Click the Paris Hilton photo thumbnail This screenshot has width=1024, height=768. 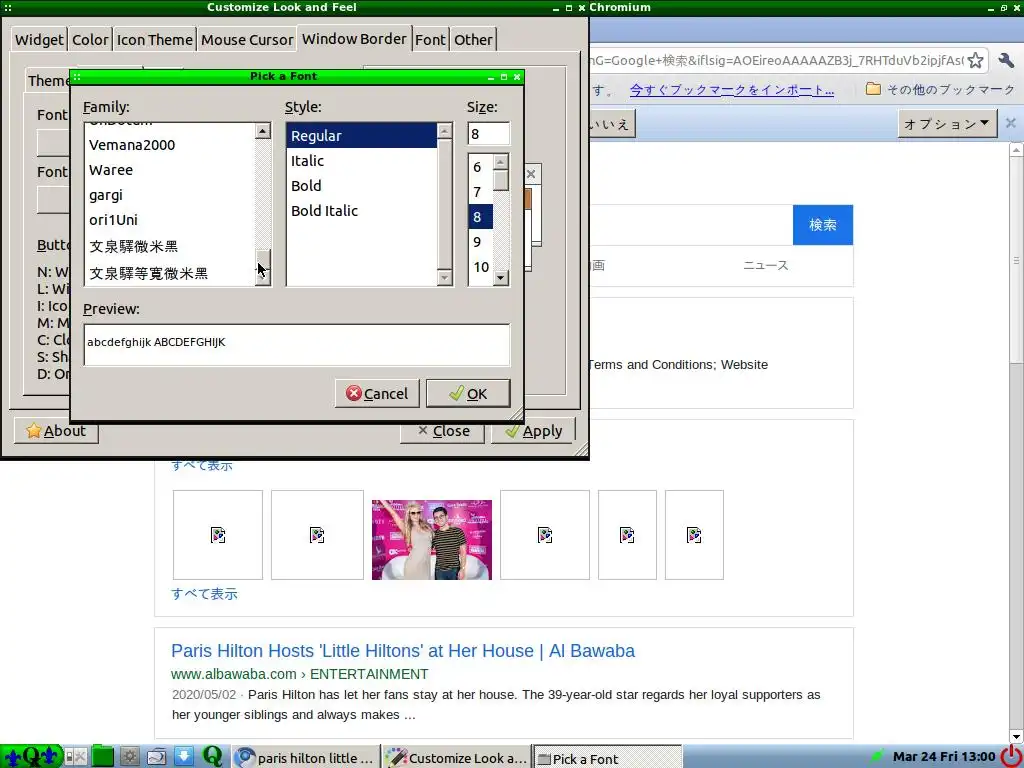pyautogui.click(x=432, y=539)
